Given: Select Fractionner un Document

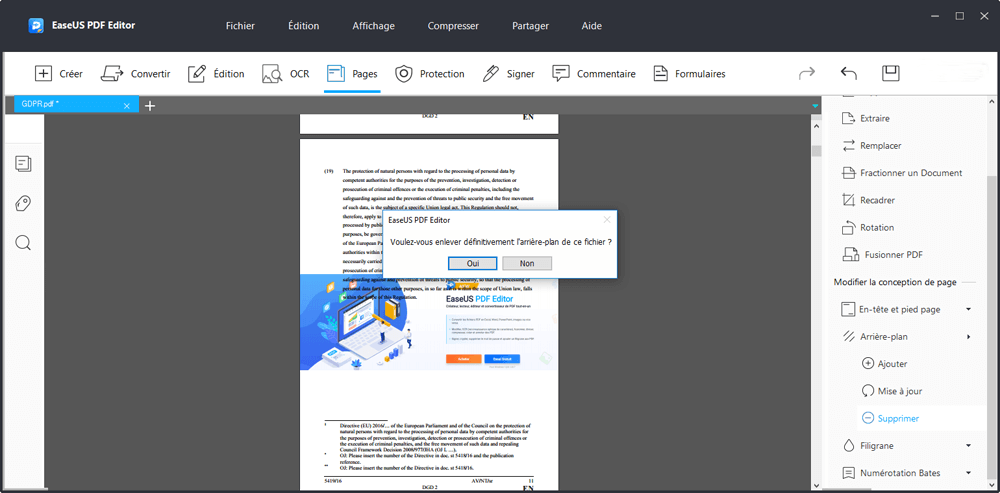Looking at the screenshot, I should tap(902, 173).
